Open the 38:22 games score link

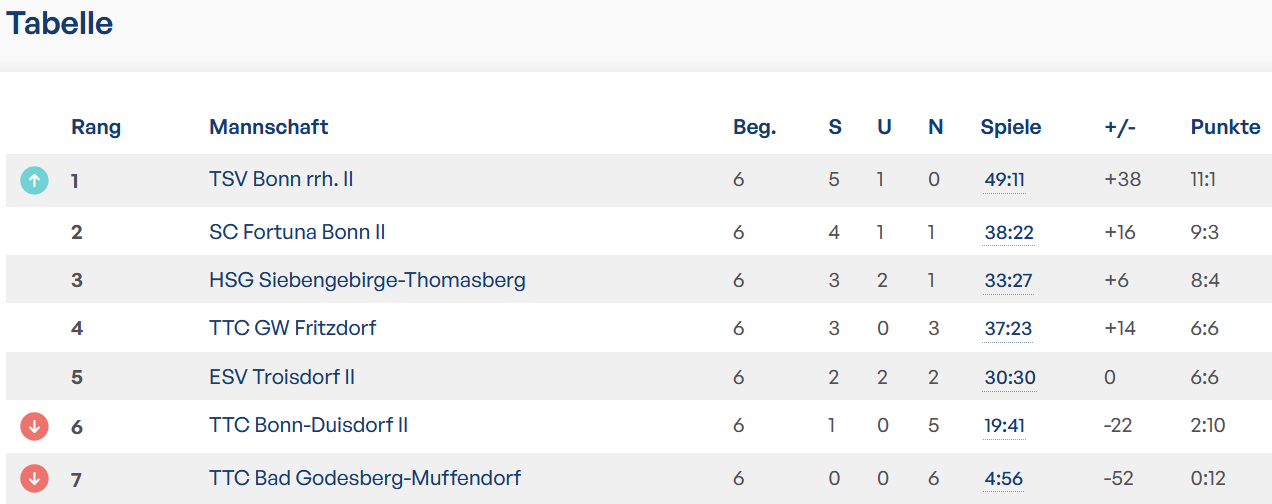pos(1008,233)
